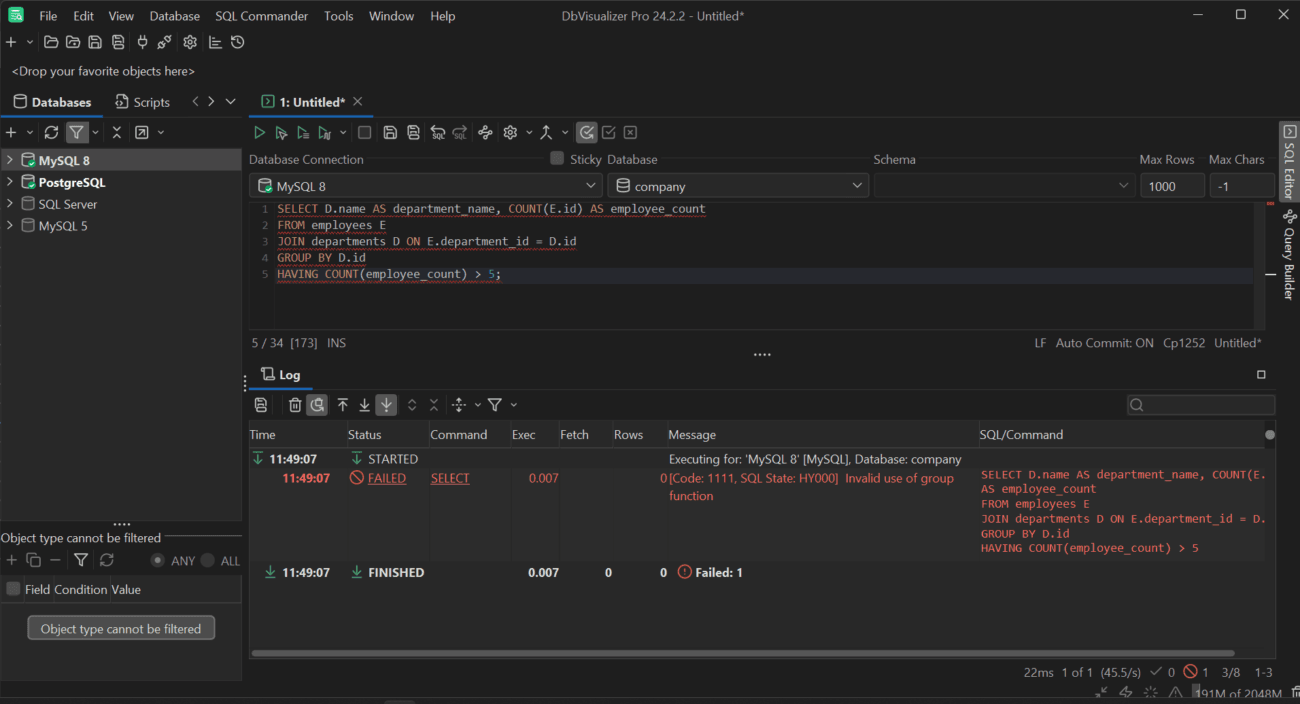The height and width of the screenshot is (704, 1300).
Task: Enable tail mode with scroll-to-bottom icon
Action: coord(386,404)
